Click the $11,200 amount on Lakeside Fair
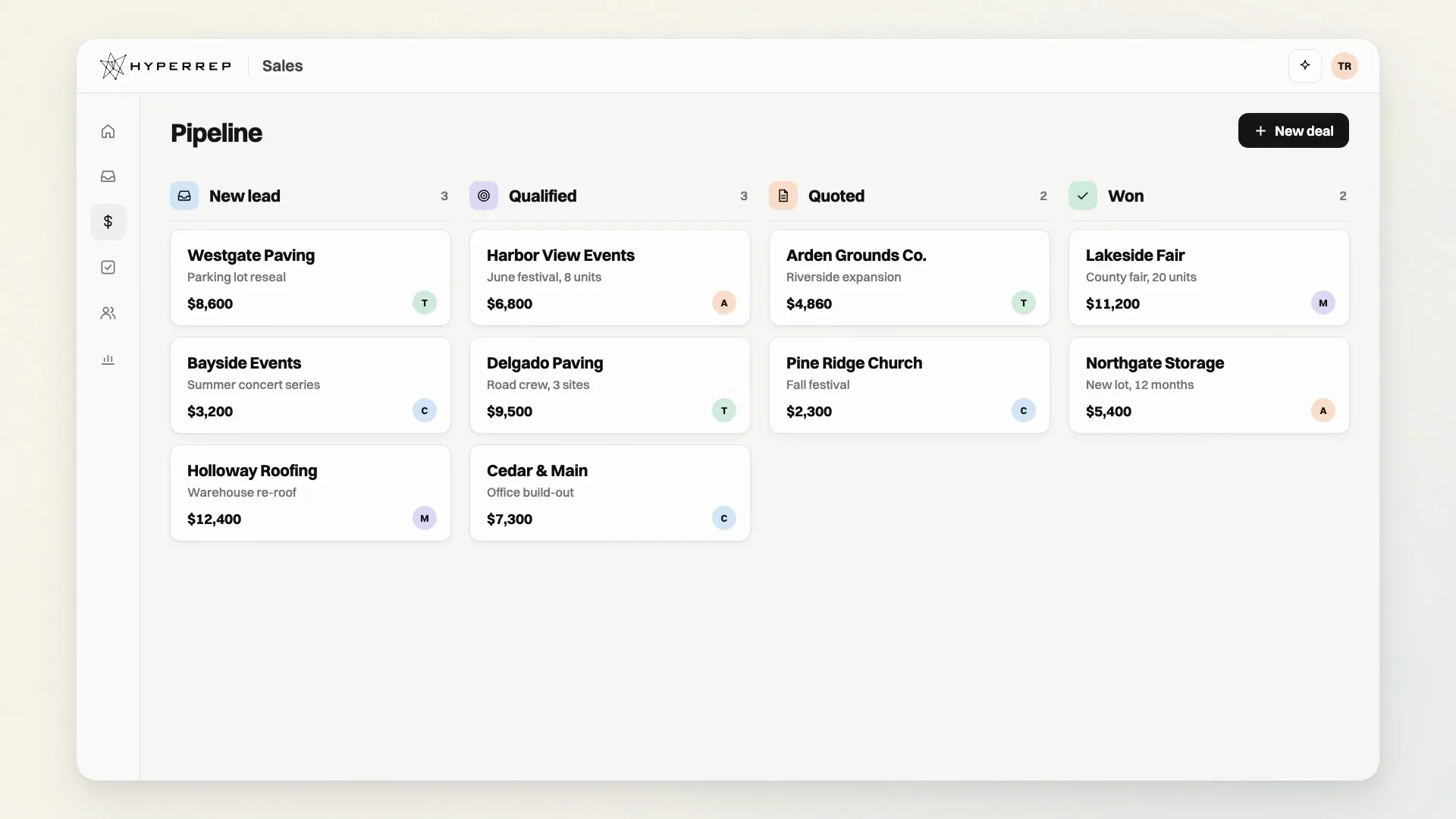Screen dimensions: 1456x819 (1112, 304)
